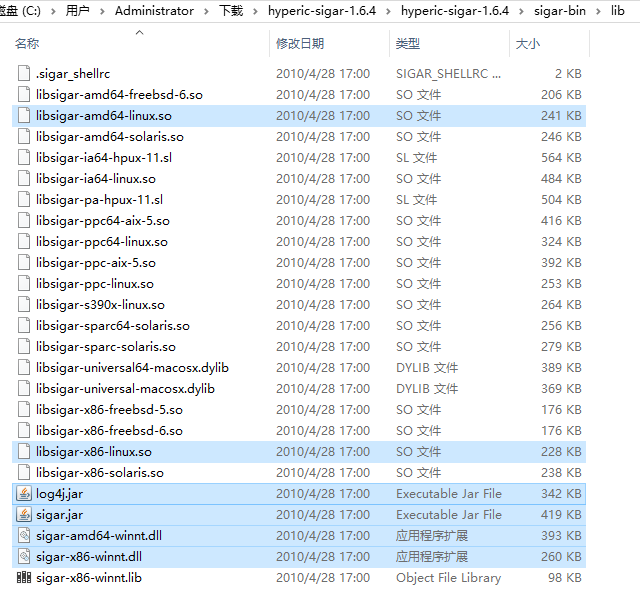This screenshot has height=599, width=640.
Task: Select the file name sigar-x86-winnt.dll
Action: [89, 557]
